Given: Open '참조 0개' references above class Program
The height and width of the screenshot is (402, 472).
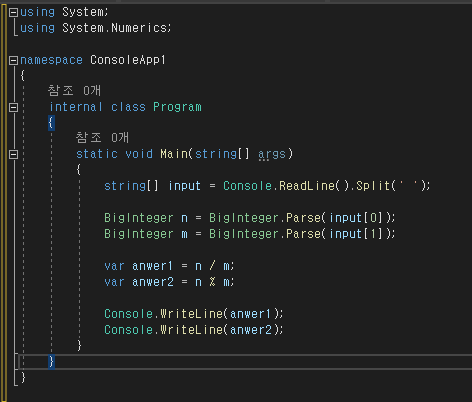Looking at the screenshot, I should tap(74, 90).
